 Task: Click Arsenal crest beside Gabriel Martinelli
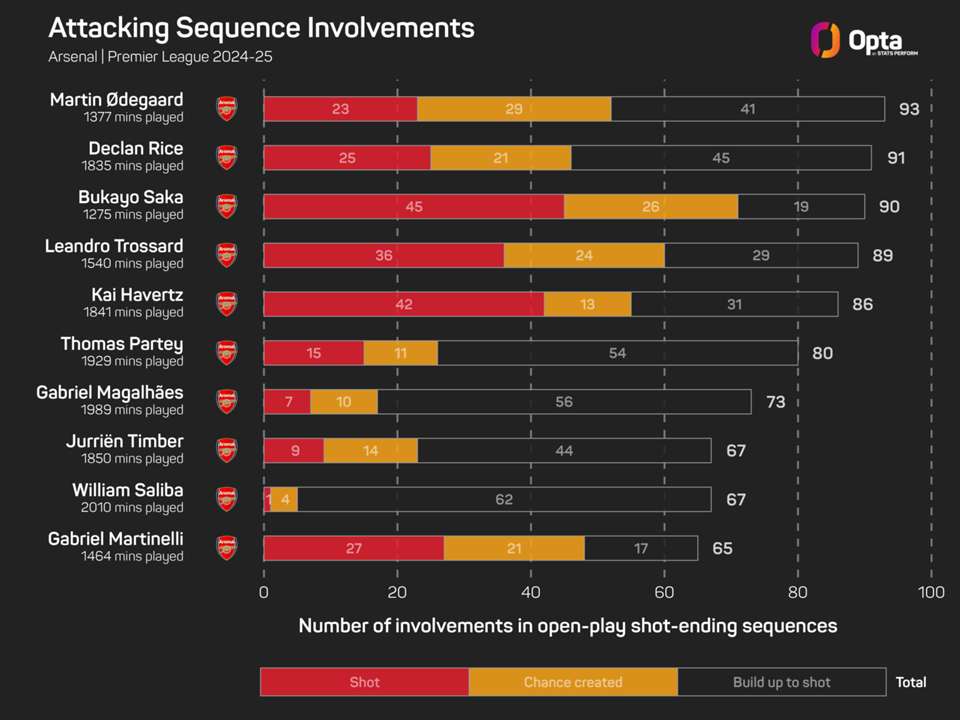pos(227,548)
